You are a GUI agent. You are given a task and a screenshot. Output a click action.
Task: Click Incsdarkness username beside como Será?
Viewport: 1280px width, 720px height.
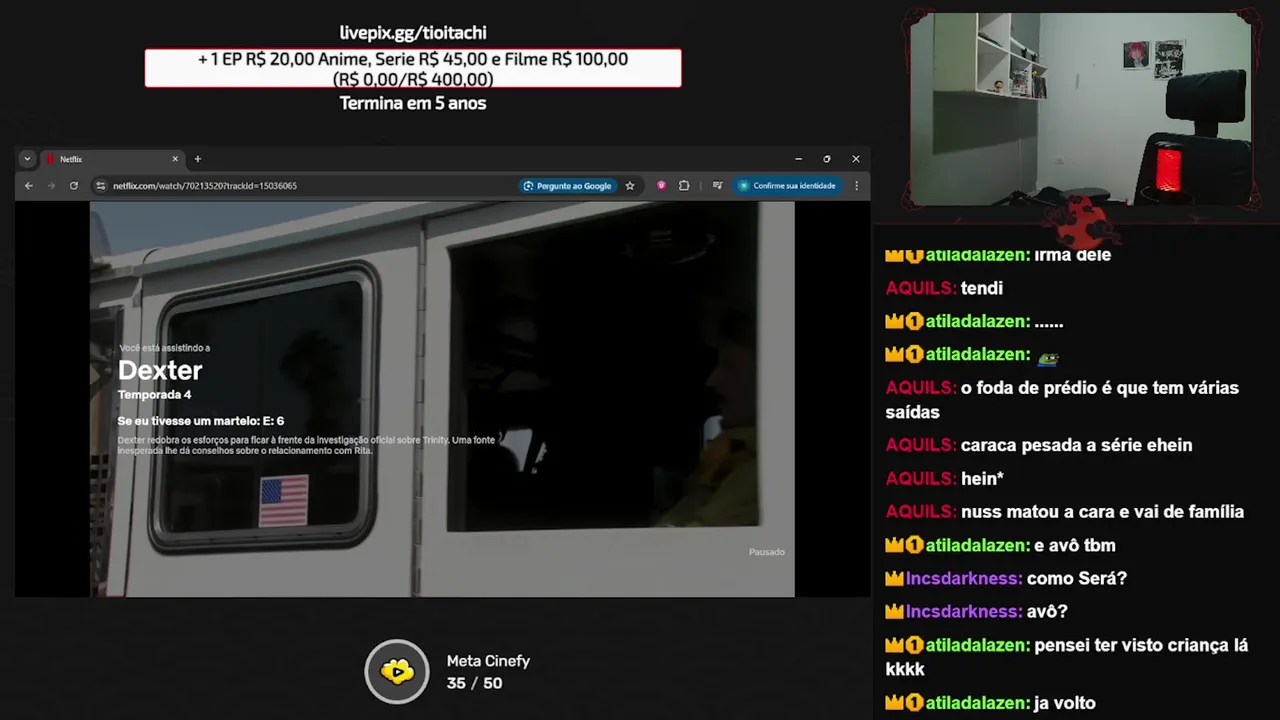964,578
